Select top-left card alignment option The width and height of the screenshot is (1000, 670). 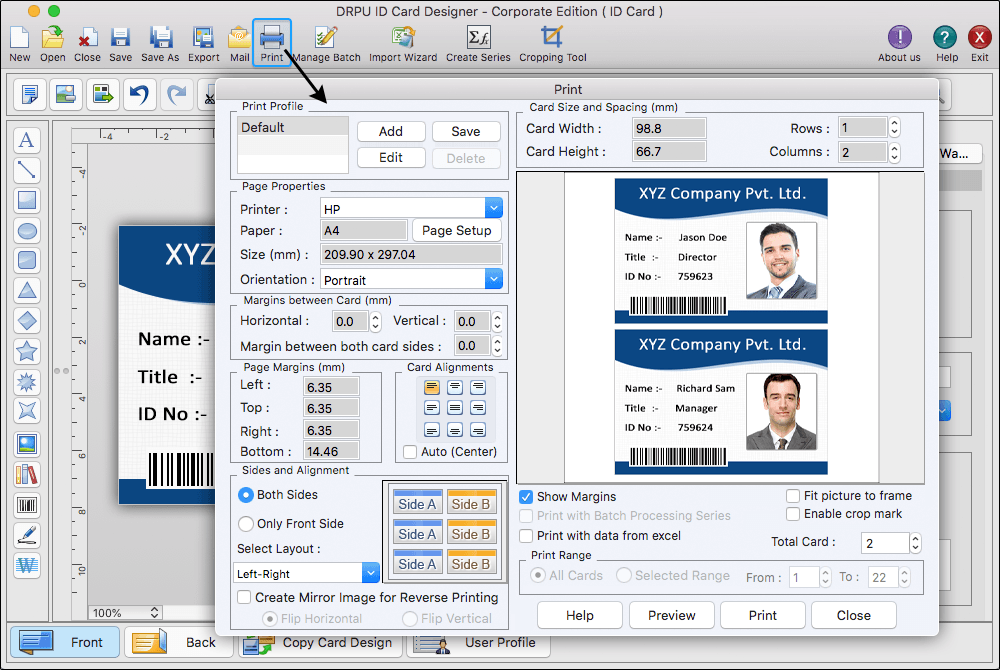tap(432, 387)
